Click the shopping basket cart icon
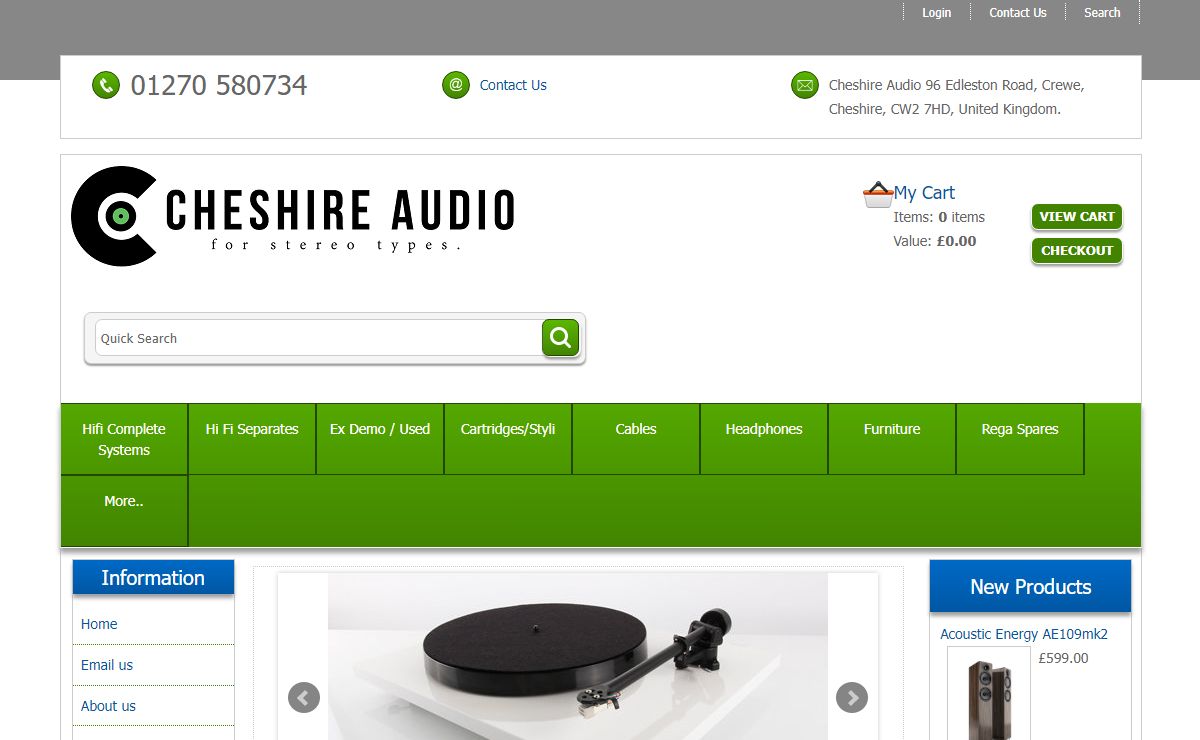The image size is (1200, 740). (878, 194)
